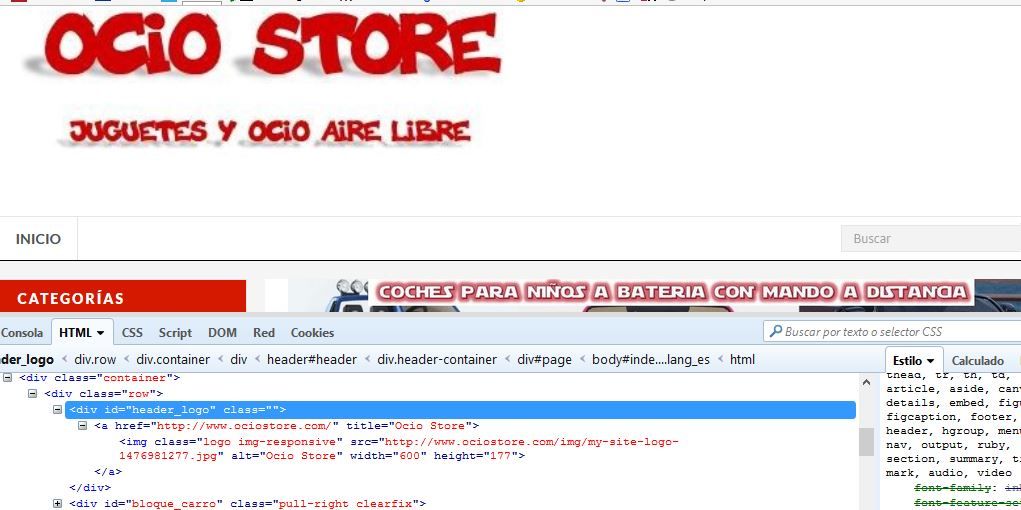Collapse the div class row node
Image resolution: width=1021 pixels, height=510 pixels.
(x=32, y=393)
